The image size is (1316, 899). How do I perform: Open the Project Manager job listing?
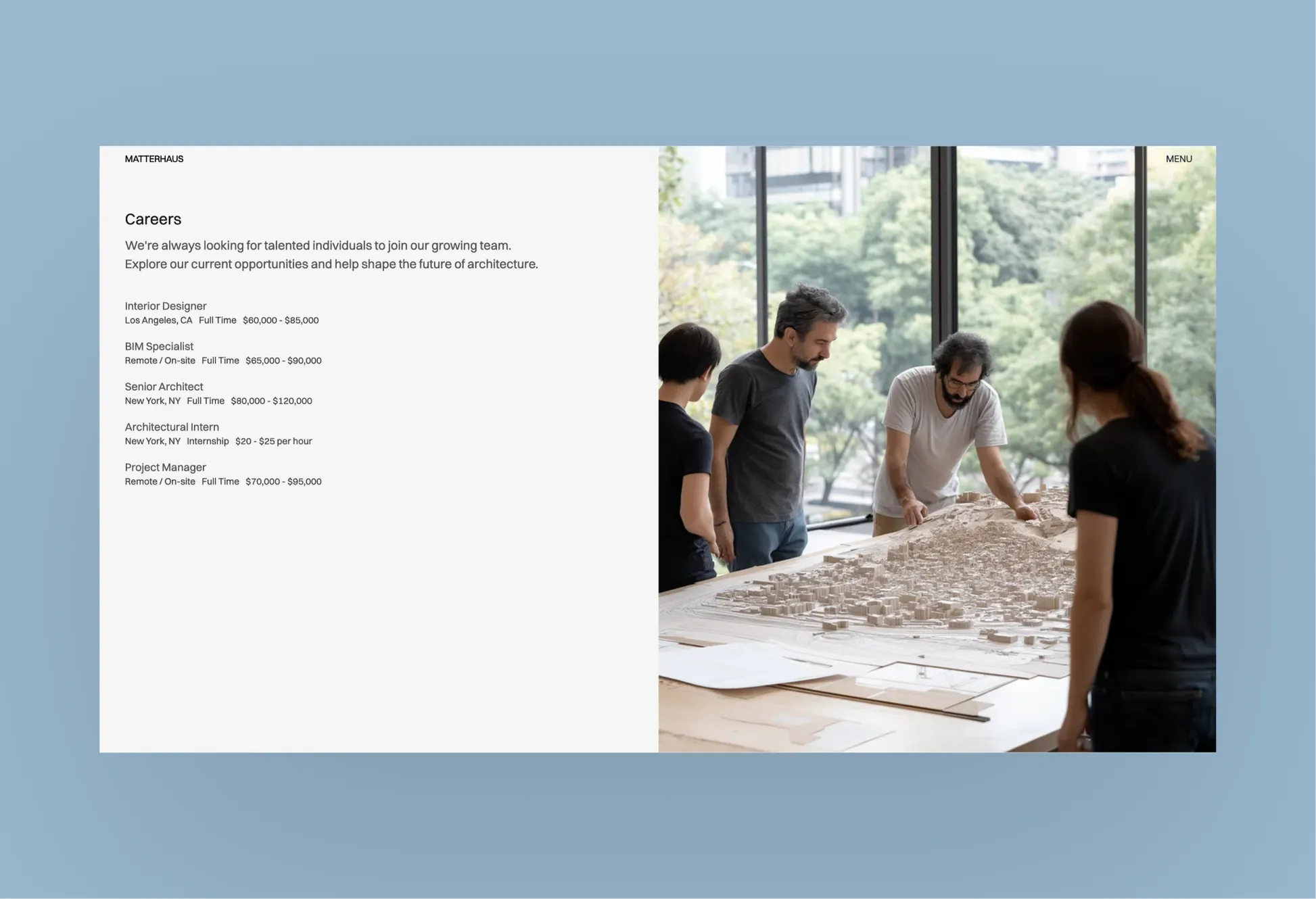165,467
